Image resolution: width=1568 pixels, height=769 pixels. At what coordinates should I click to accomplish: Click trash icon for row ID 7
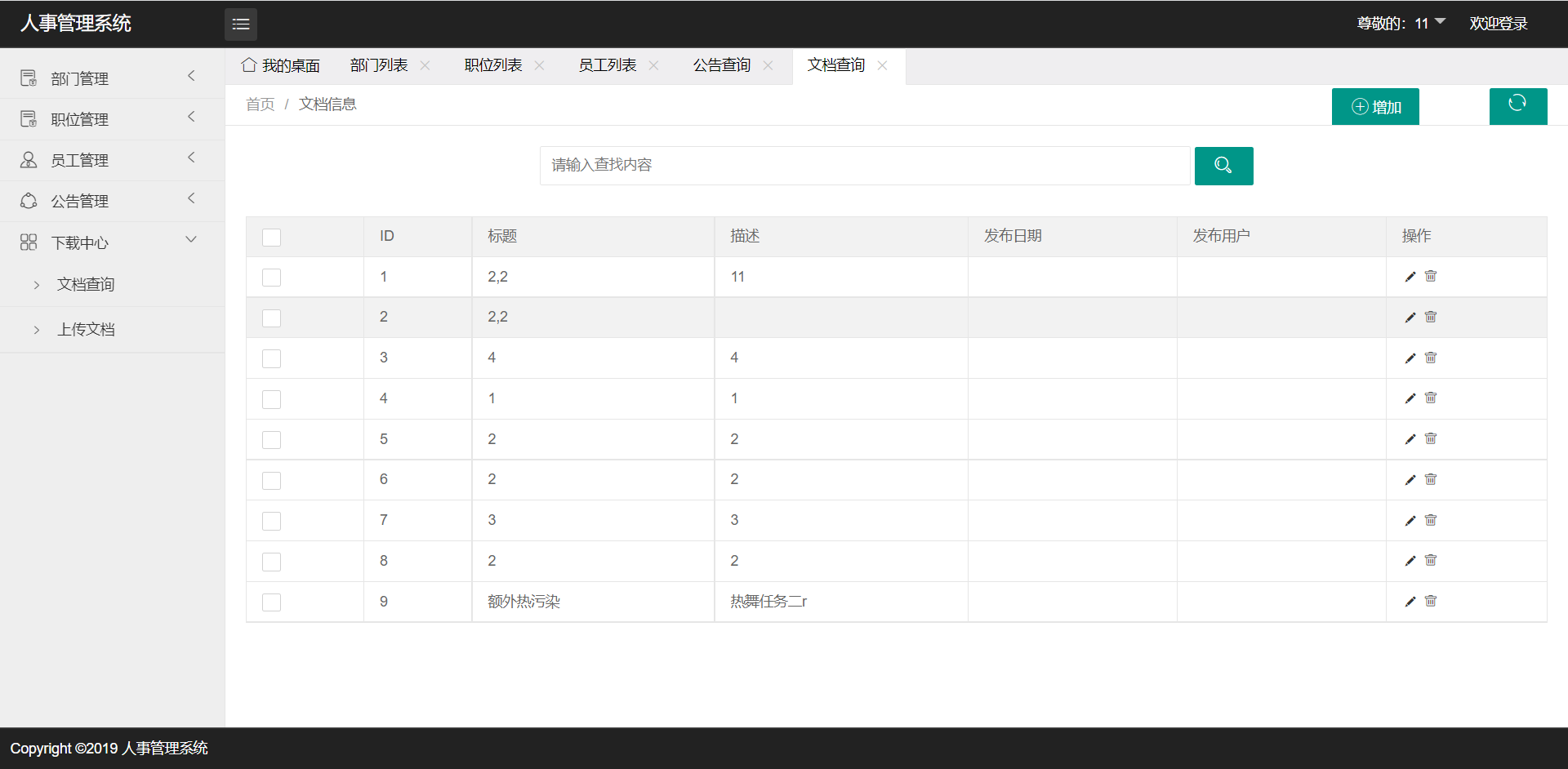click(x=1431, y=520)
